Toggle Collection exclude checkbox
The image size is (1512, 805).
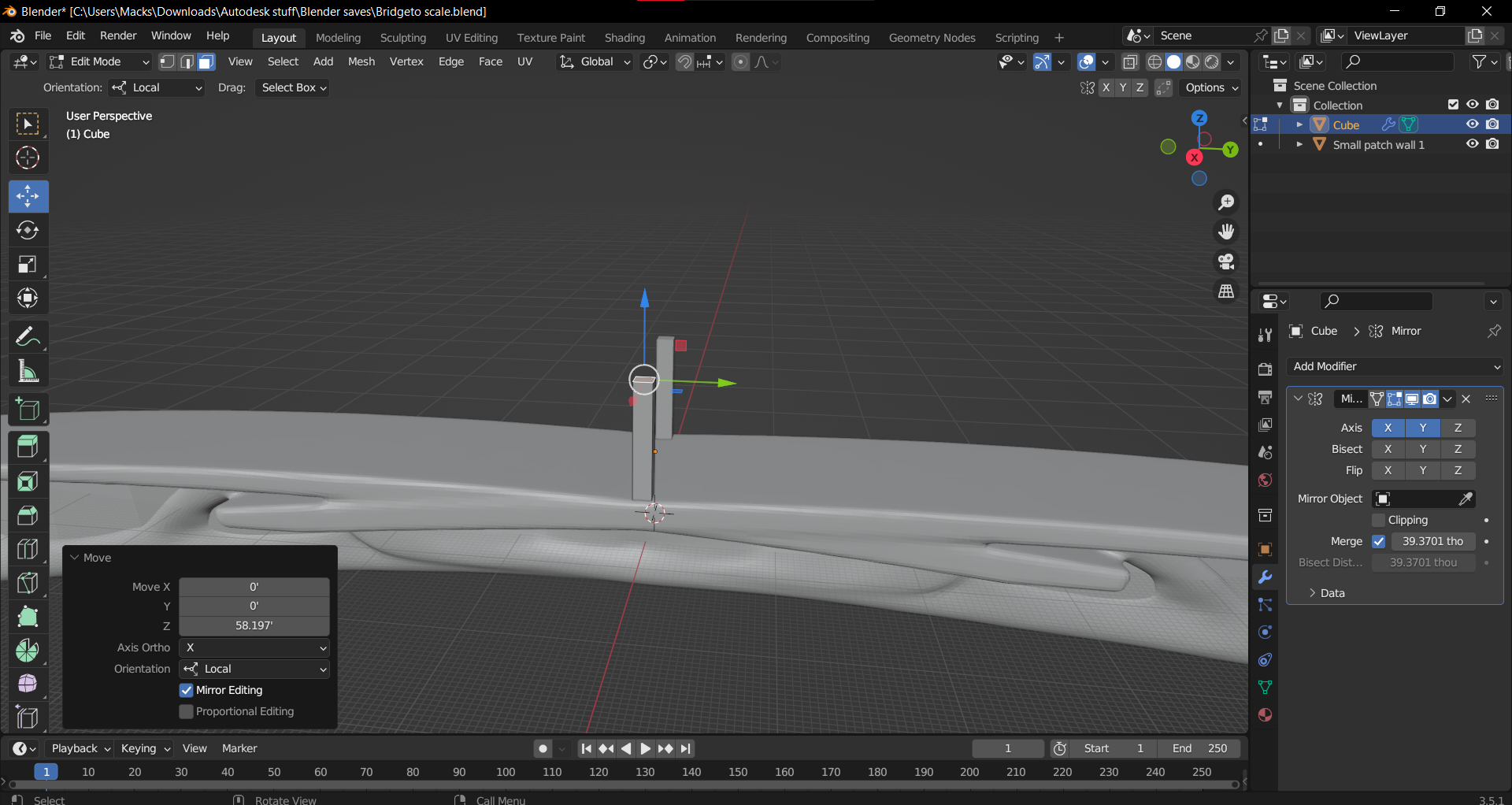coord(1454,105)
